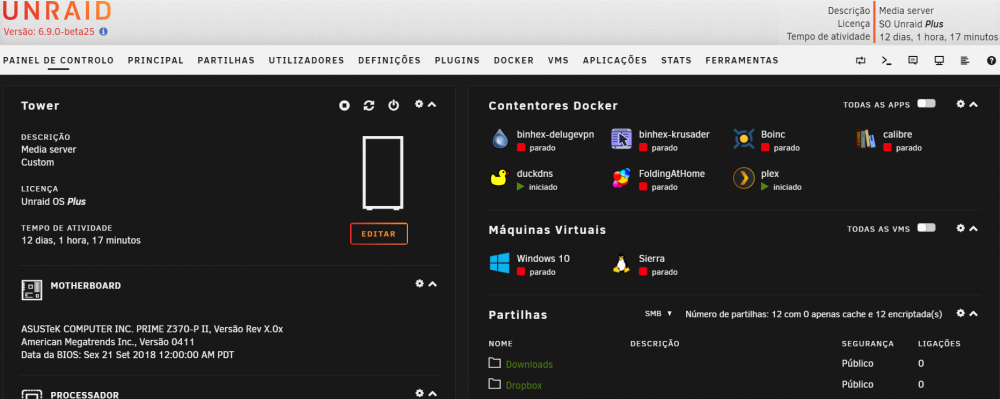Click the binhex-krusader container icon
Screen dimensions: 1000x399
pyautogui.click(x=621, y=139)
